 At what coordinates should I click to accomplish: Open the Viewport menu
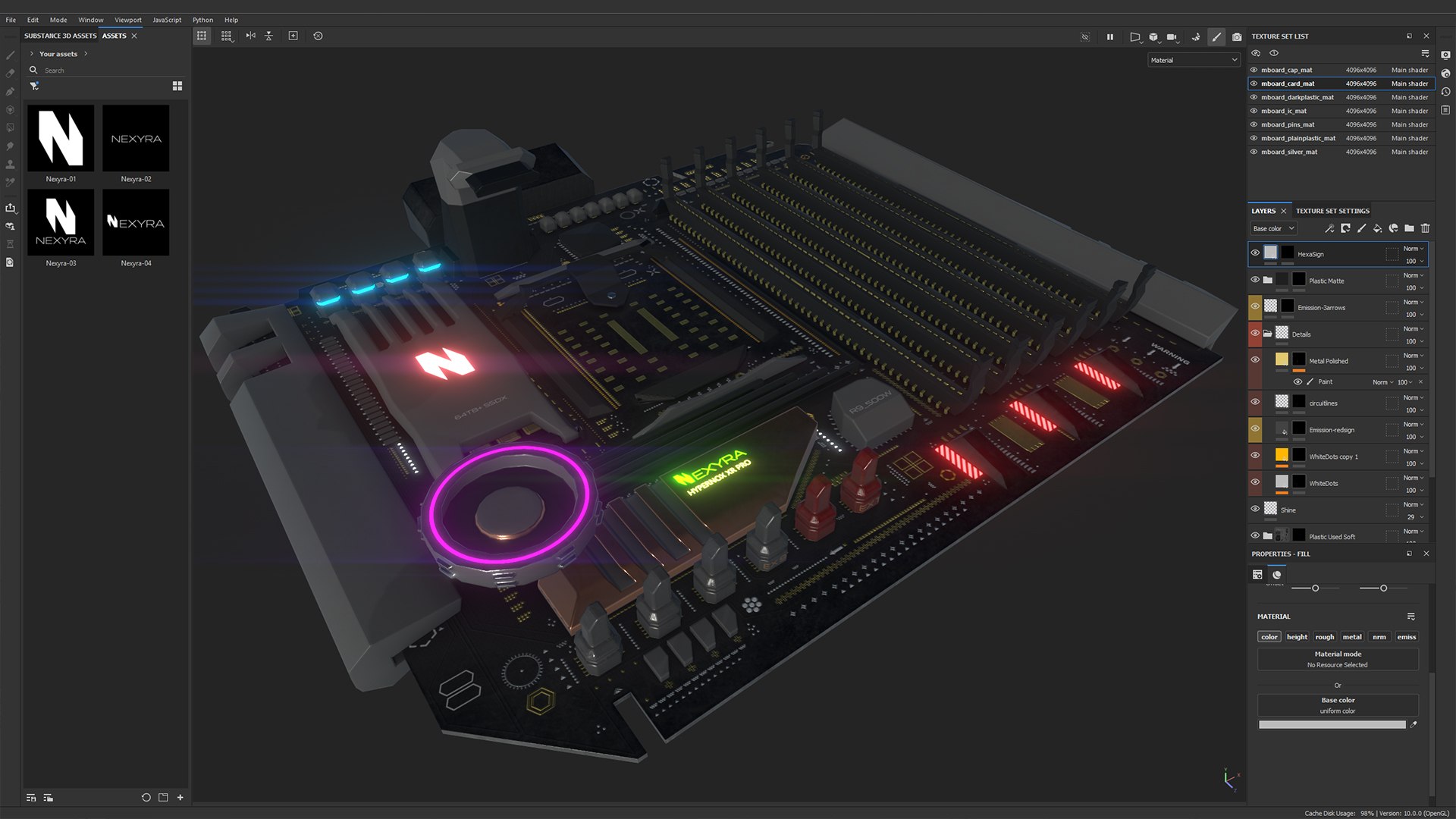click(x=128, y=20)
